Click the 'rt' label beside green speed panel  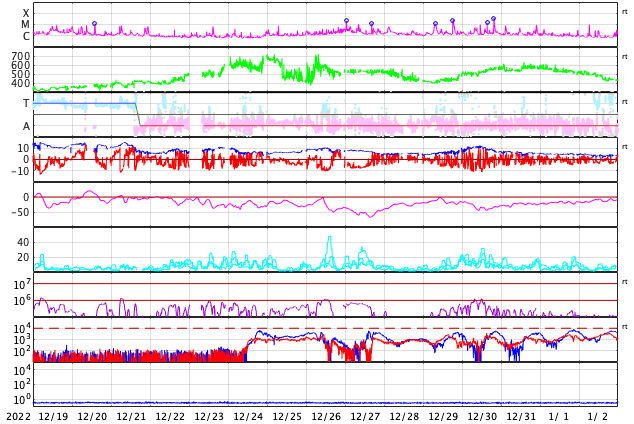(x=624, y=57)
